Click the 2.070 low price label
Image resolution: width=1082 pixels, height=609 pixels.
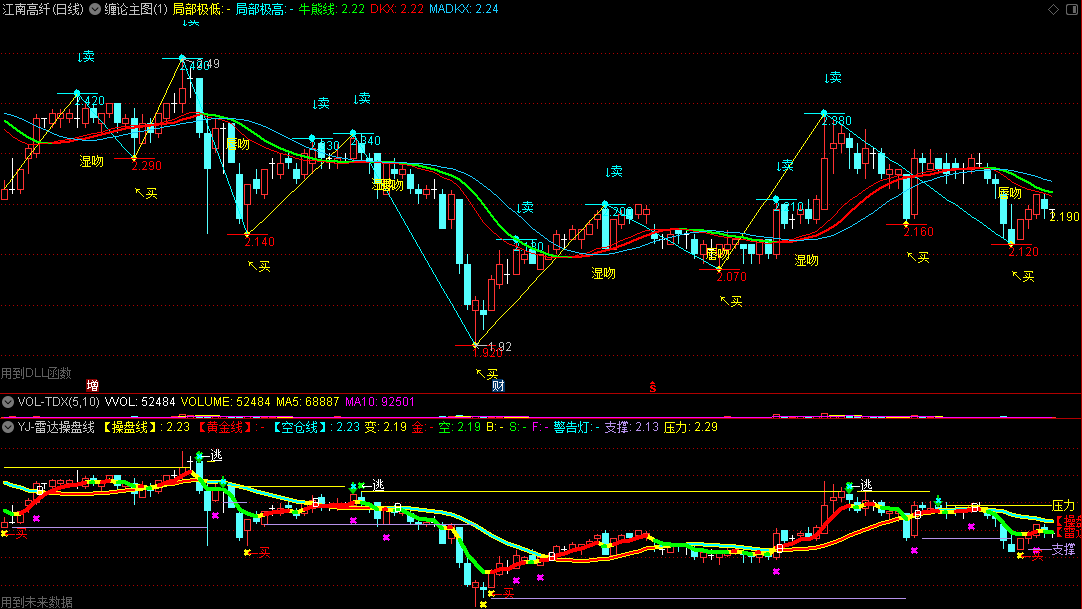click(x=731, y=277)
